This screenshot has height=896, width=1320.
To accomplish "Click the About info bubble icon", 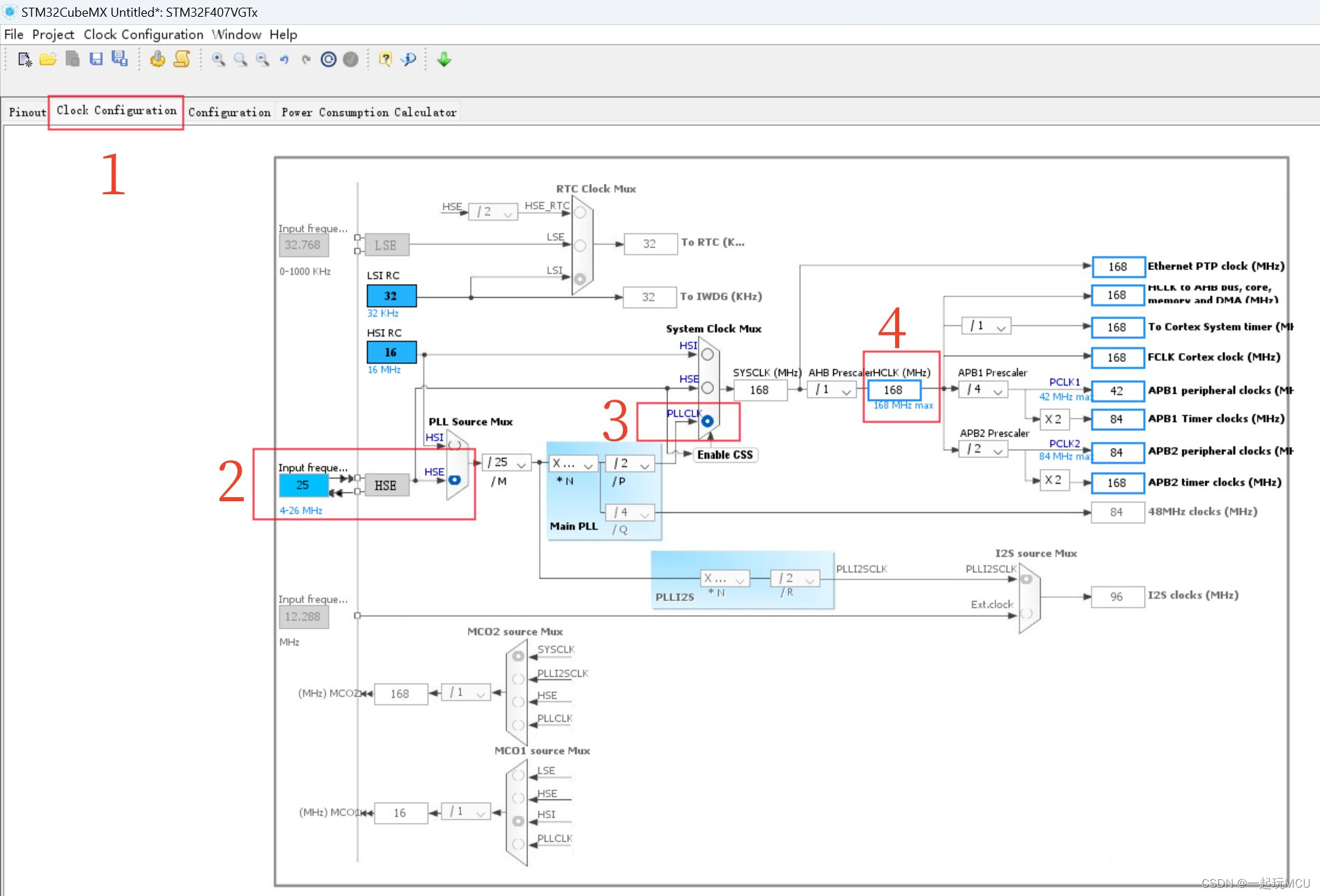I will pos(409,60).
